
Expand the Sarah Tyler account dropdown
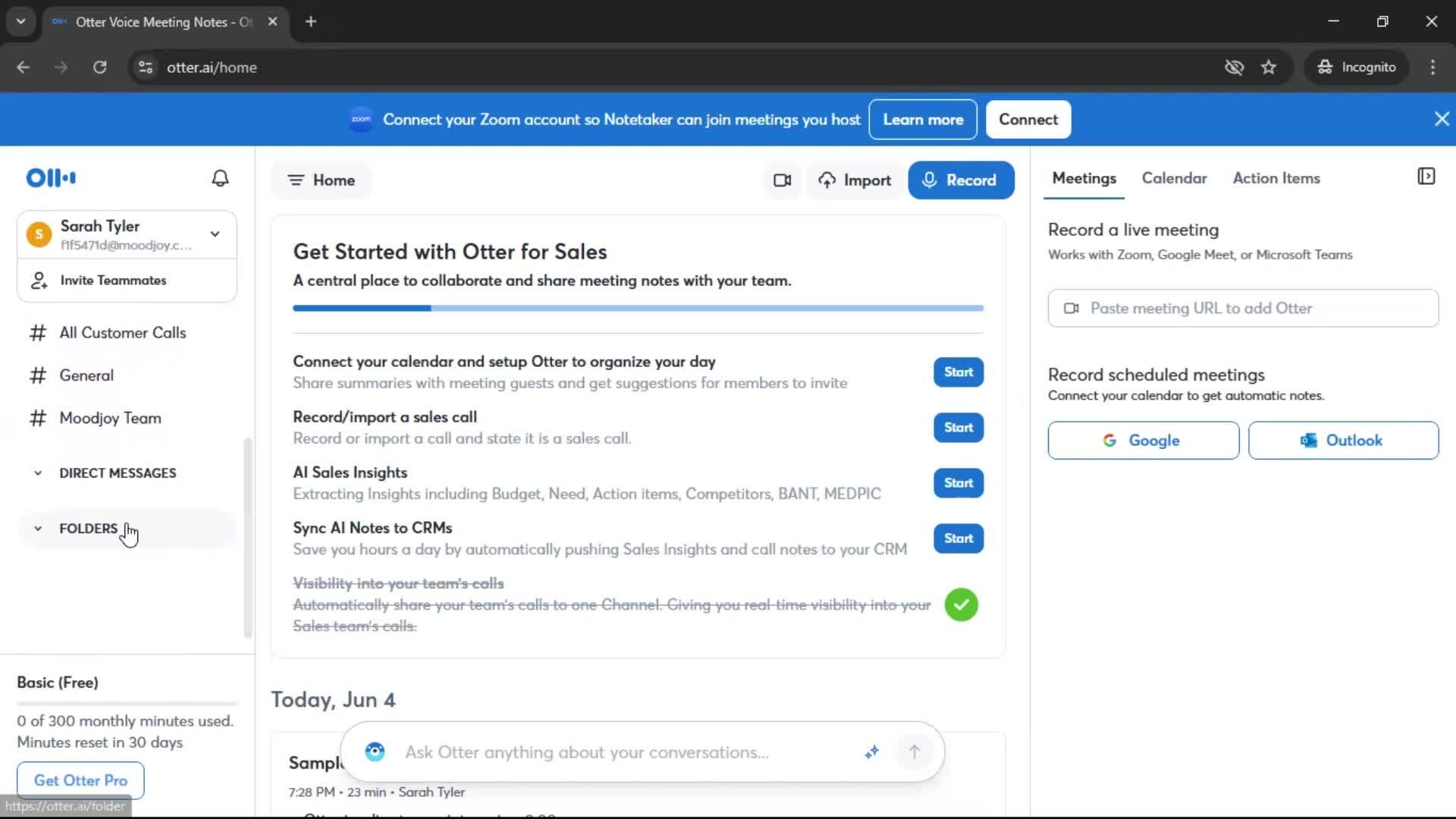pos(215,234)
